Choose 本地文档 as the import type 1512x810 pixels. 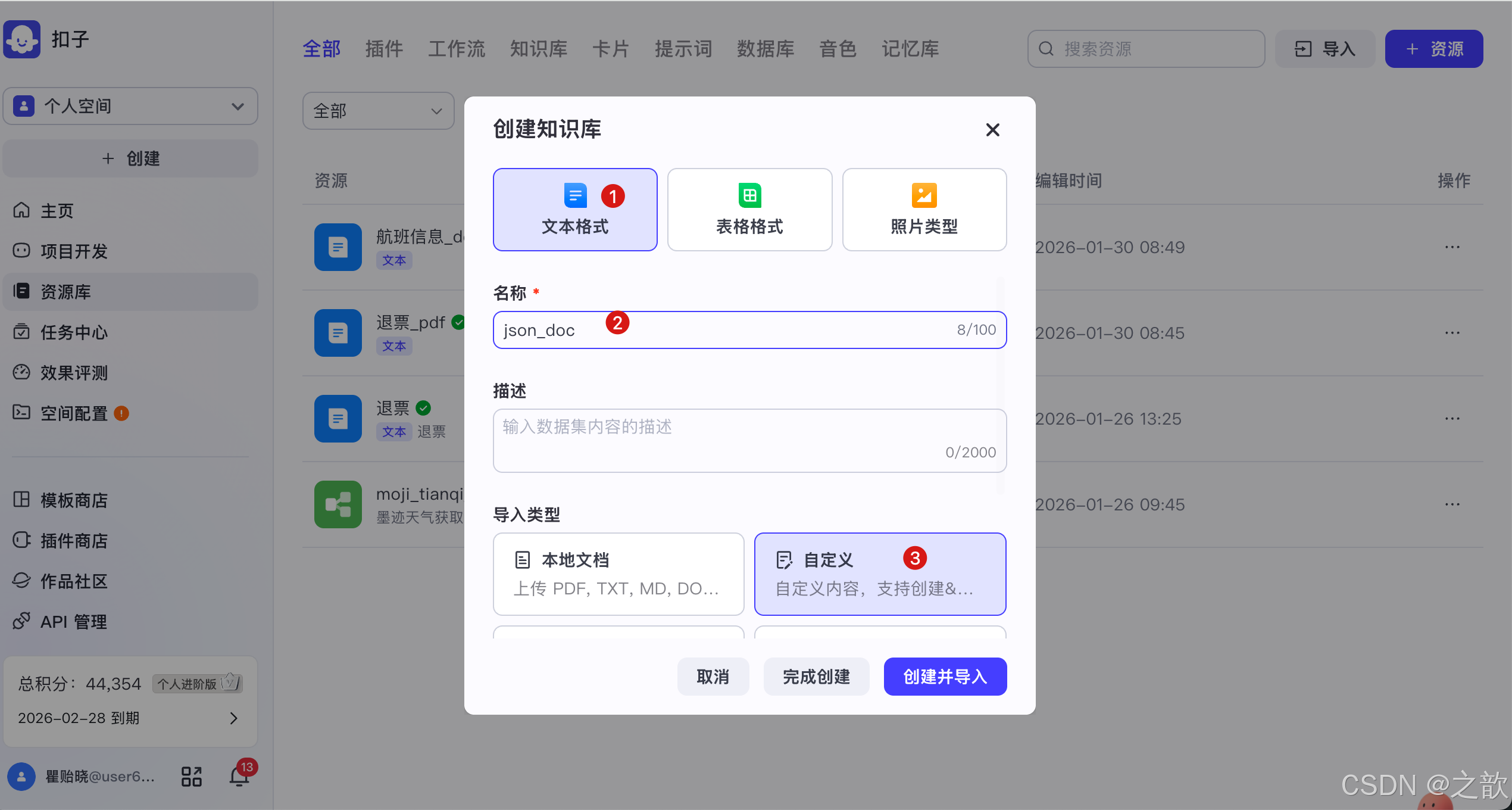click(x=618, y=574)
